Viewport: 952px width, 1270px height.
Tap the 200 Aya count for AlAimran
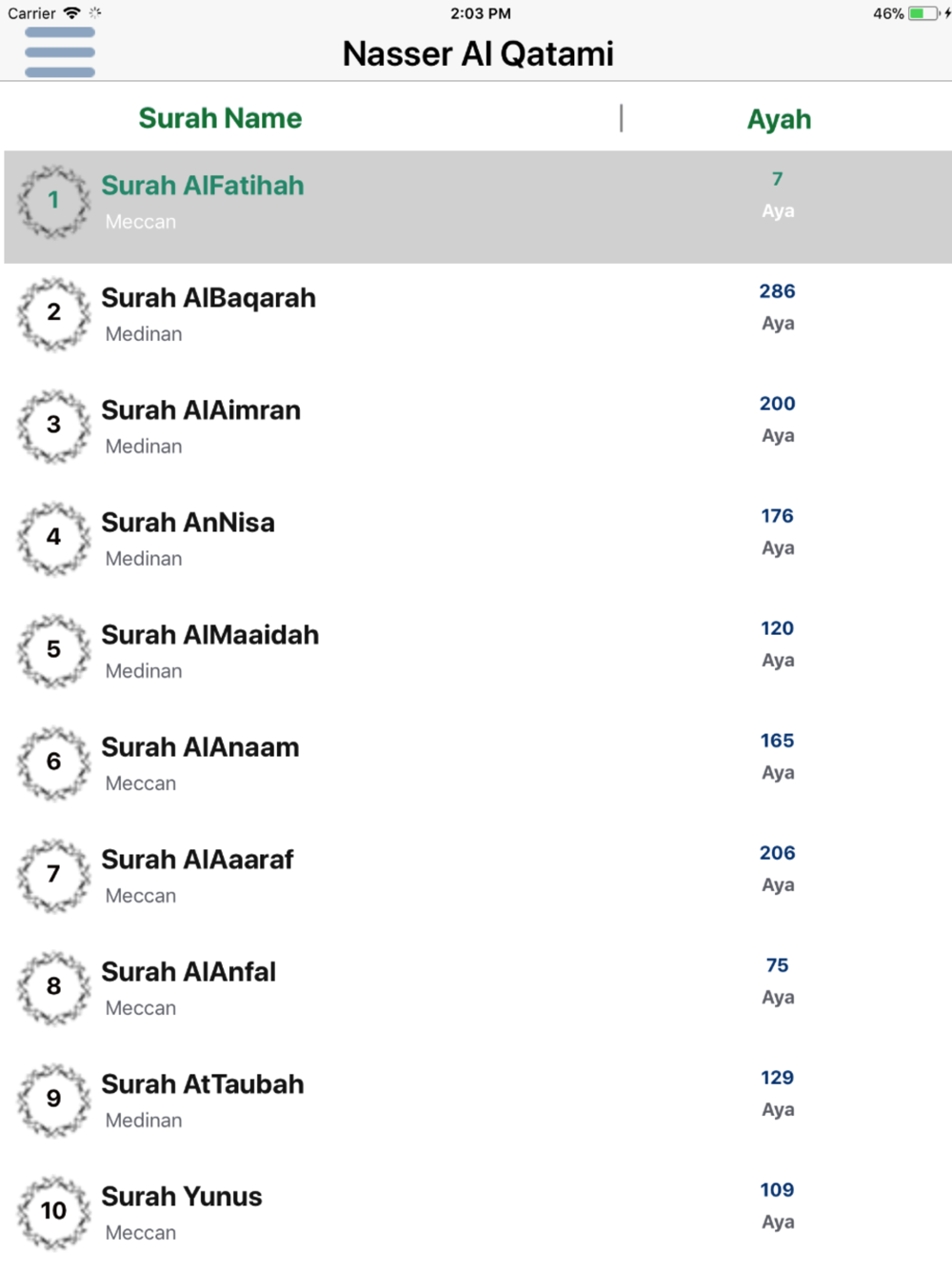[777, 404]
